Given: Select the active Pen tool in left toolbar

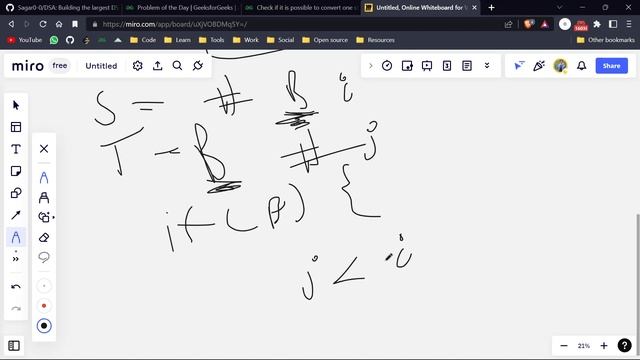Looking at the screenshot, I should pos(16,237).
